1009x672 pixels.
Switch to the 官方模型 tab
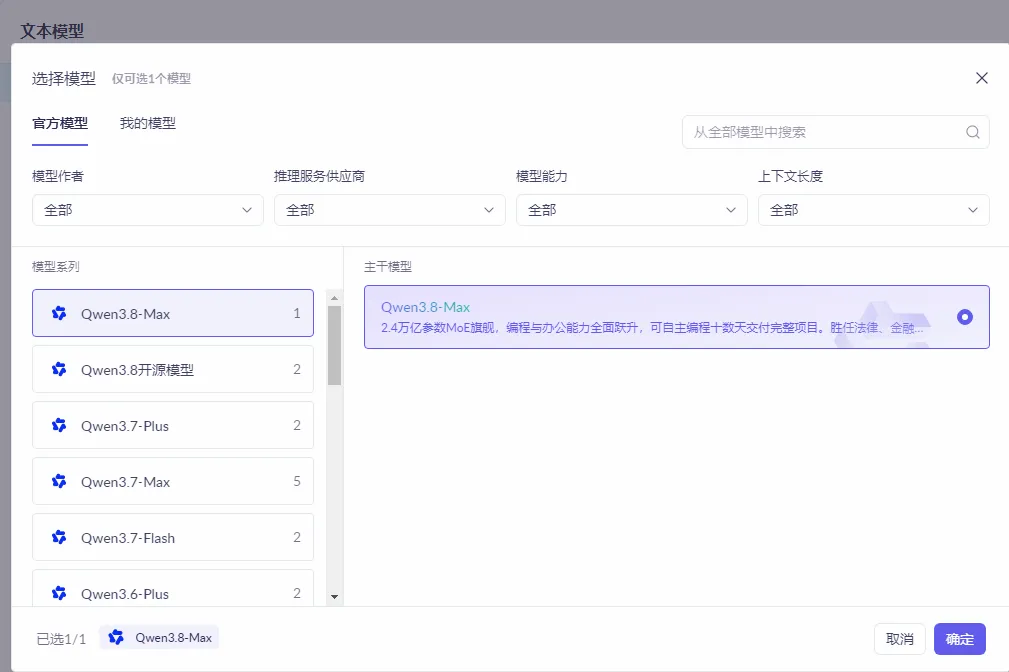[60, 123]
